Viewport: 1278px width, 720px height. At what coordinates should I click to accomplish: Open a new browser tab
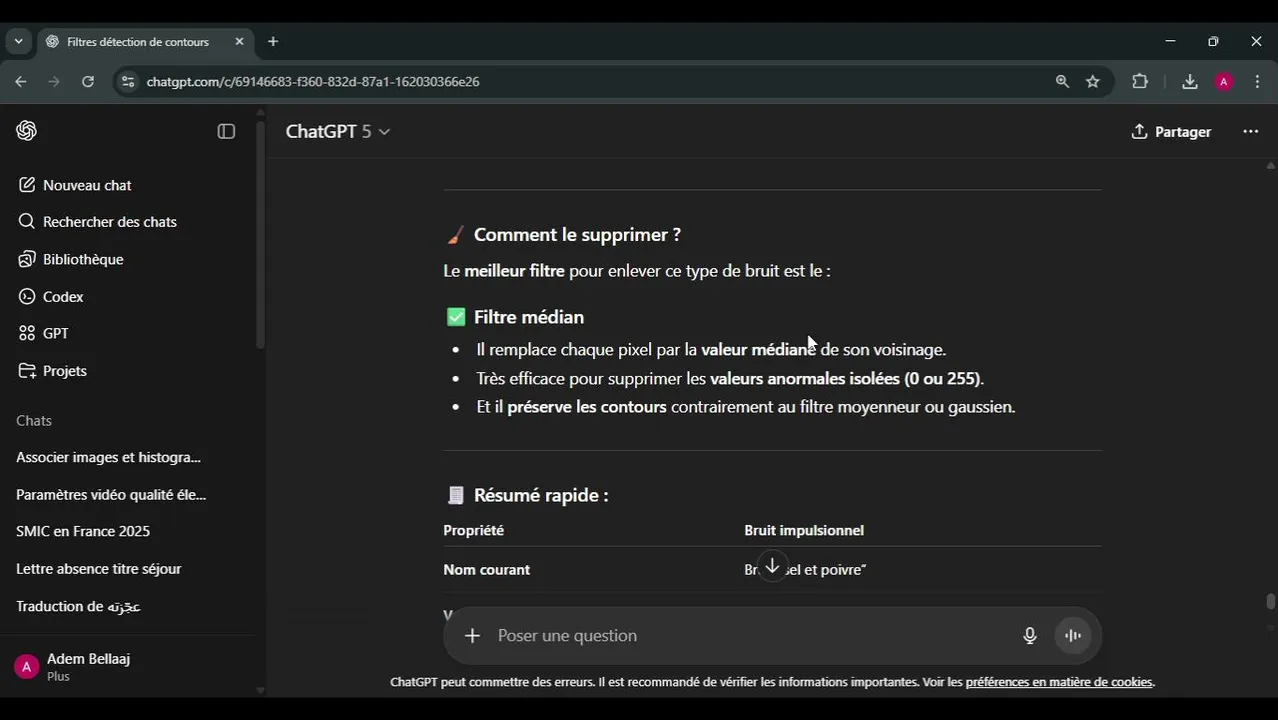(x=273, y=42)
